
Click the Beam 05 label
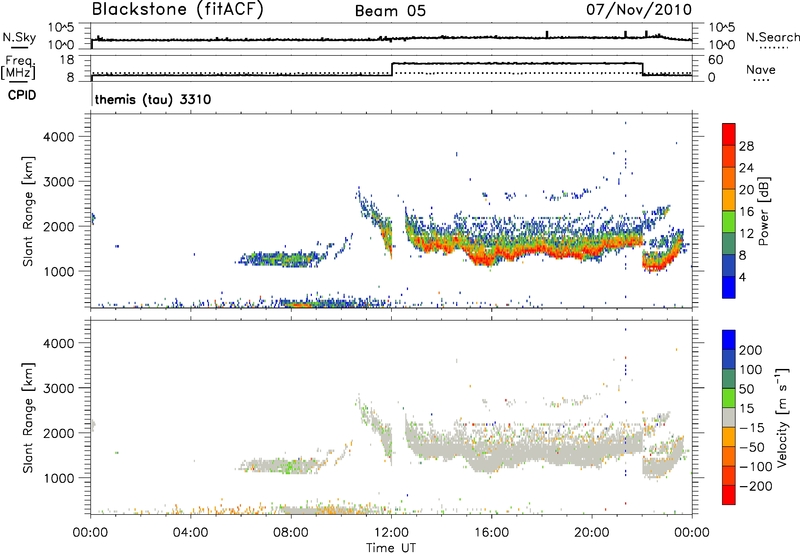point(390,11)
